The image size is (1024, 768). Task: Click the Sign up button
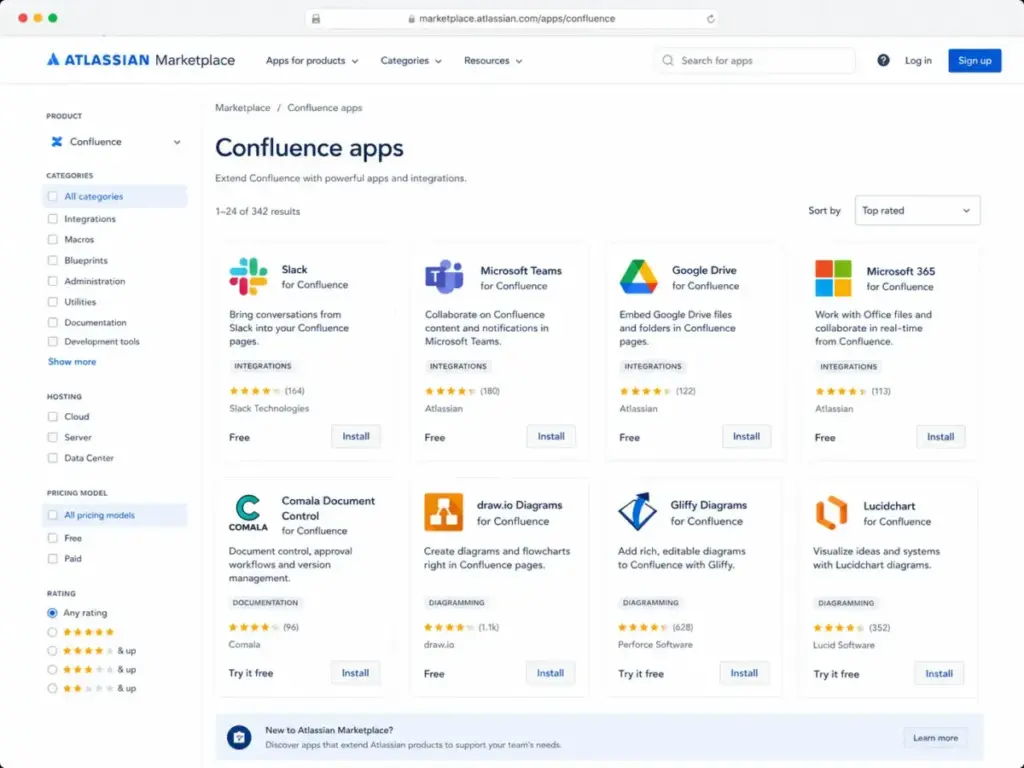974,60
